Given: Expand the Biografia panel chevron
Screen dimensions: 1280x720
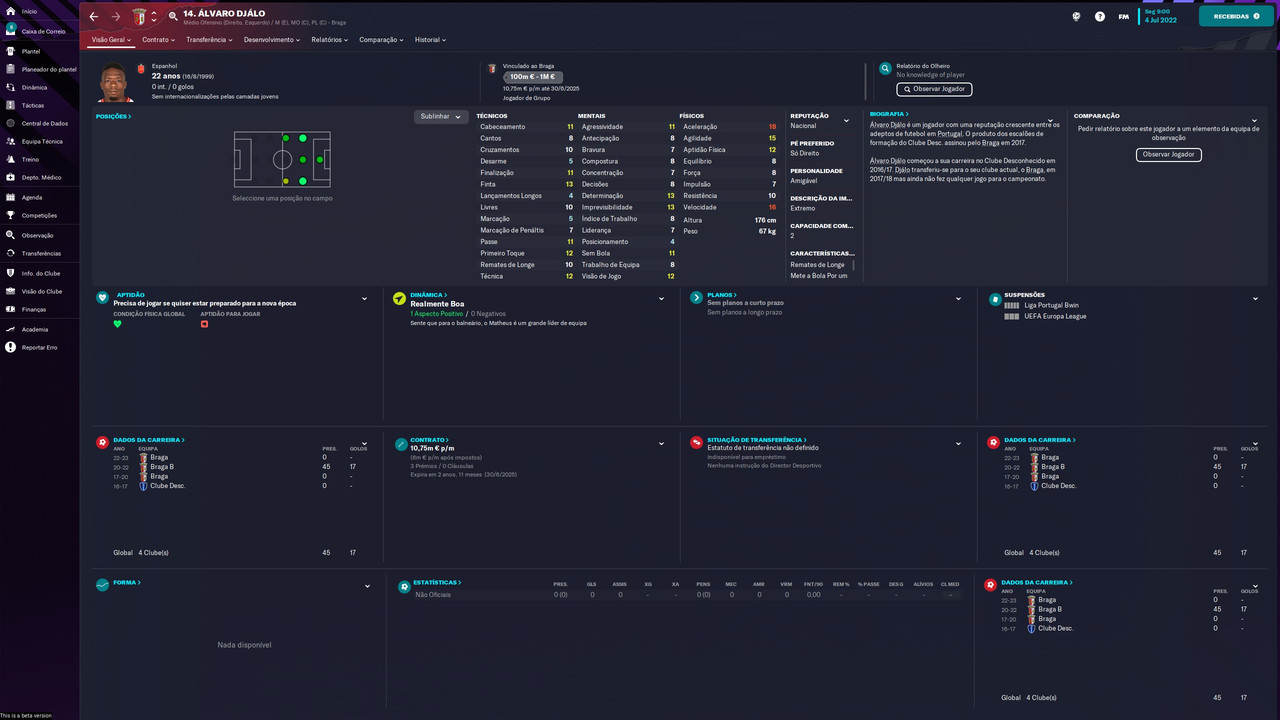Looking at the screenshot, I should click(1050, 121).
